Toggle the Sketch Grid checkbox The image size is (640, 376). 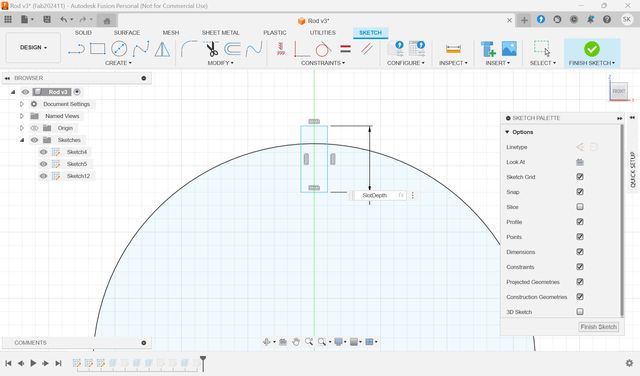pos(580,177)
